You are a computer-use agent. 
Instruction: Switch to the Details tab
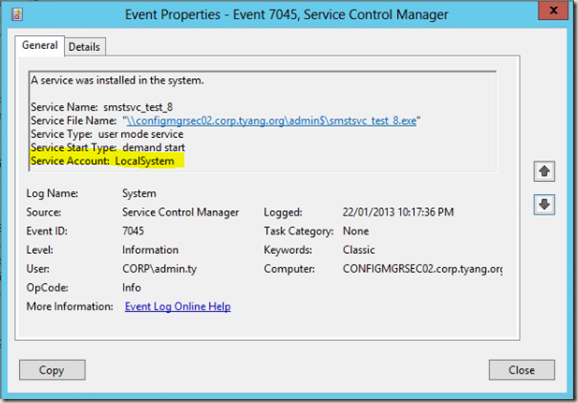pyautogui.click(x=84, y=47)
